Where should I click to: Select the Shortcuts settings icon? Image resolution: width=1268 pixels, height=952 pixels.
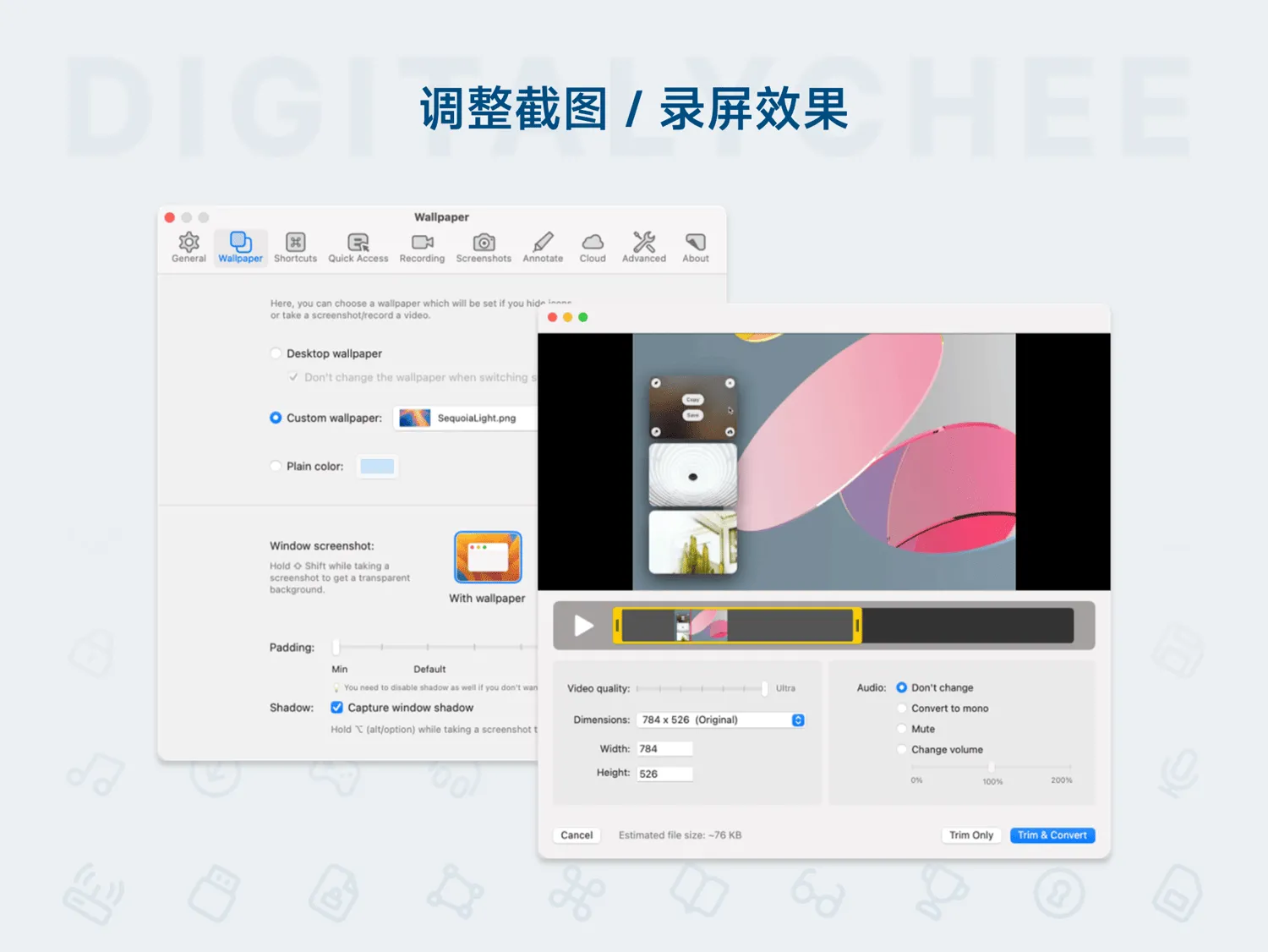295,246
